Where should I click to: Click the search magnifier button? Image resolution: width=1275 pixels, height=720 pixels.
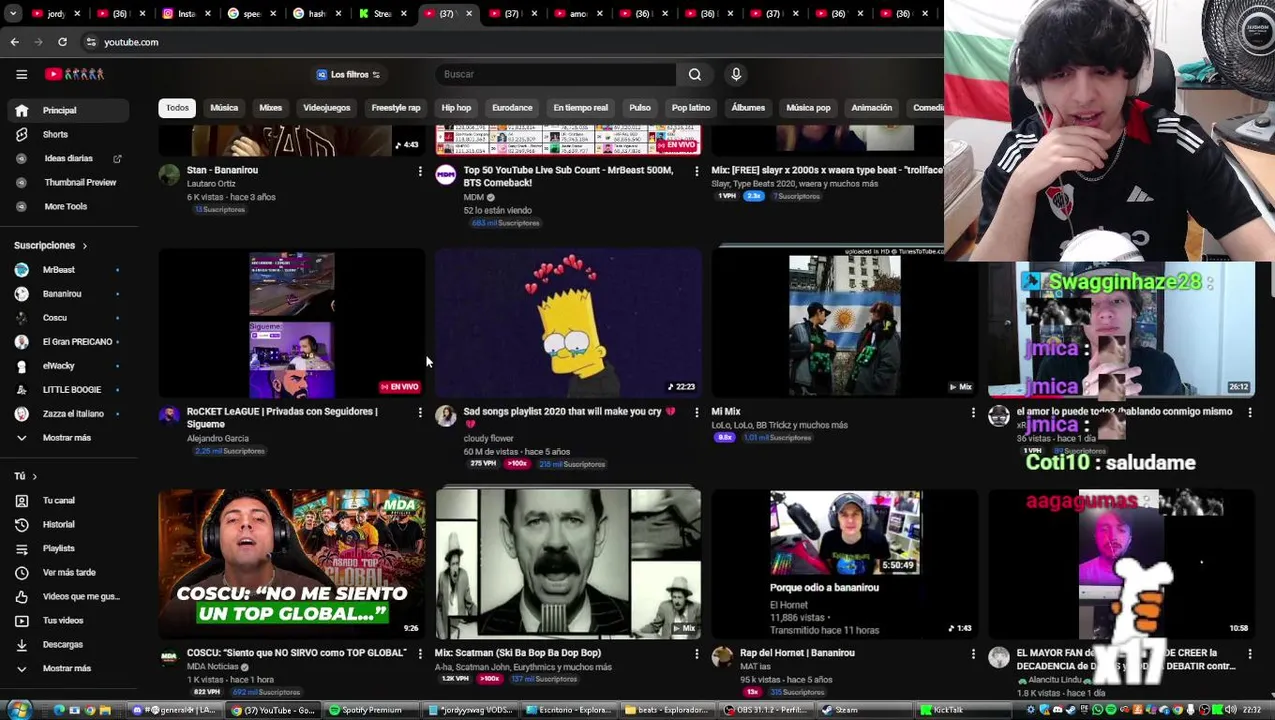coord(695,74)
